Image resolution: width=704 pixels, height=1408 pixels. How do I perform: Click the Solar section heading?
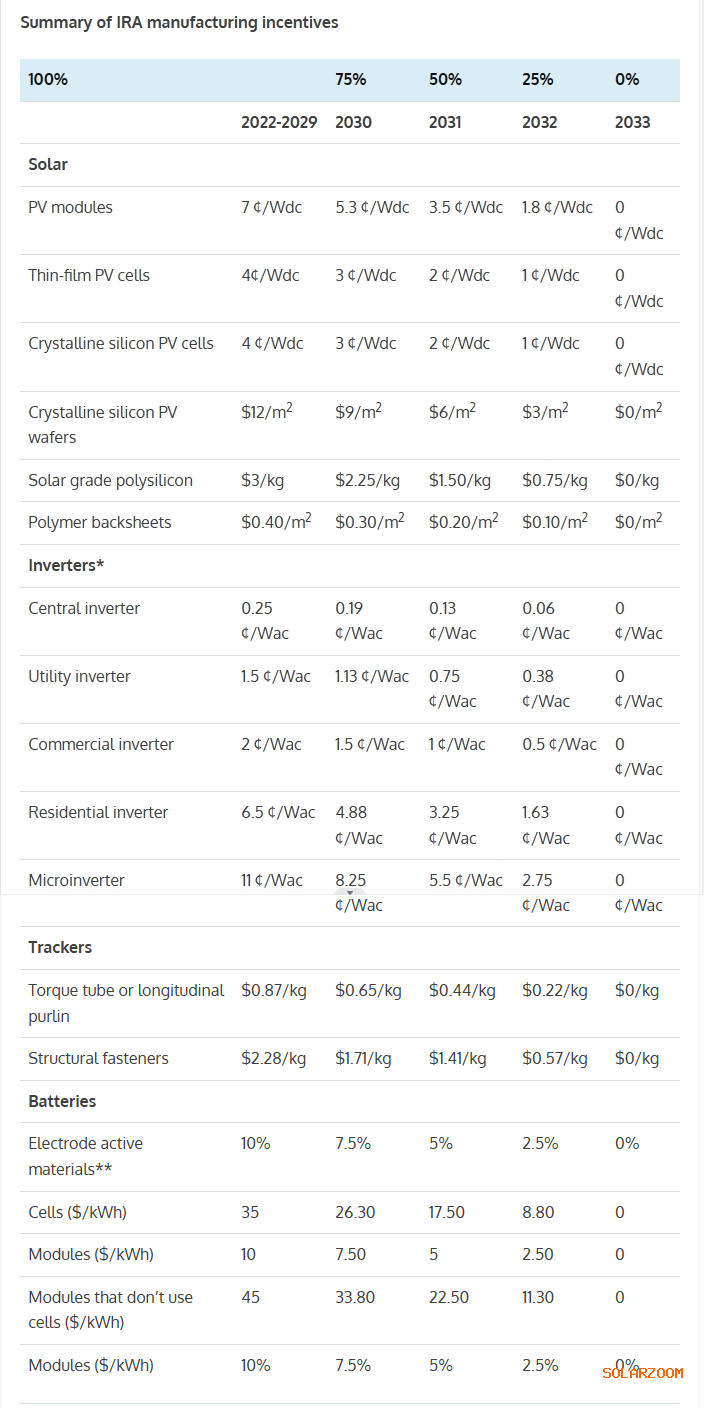tap(48, 164)
